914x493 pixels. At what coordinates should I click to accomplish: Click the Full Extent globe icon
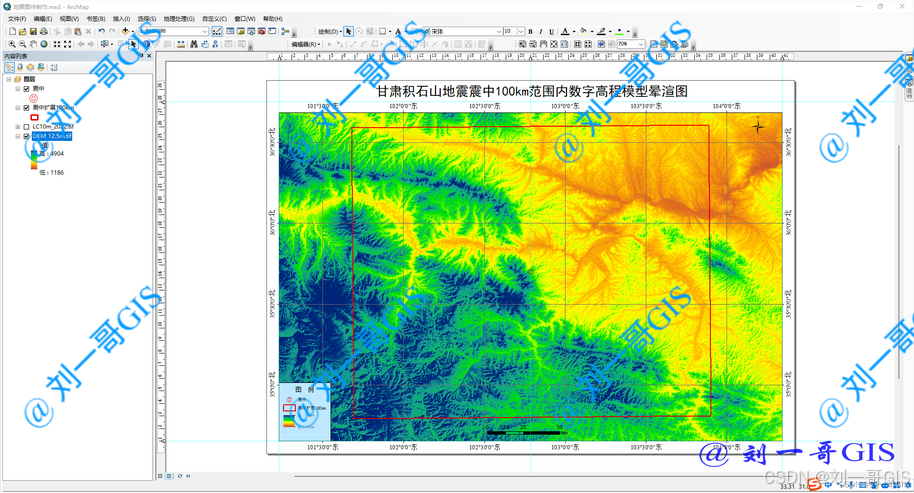(x=44, y=44)
